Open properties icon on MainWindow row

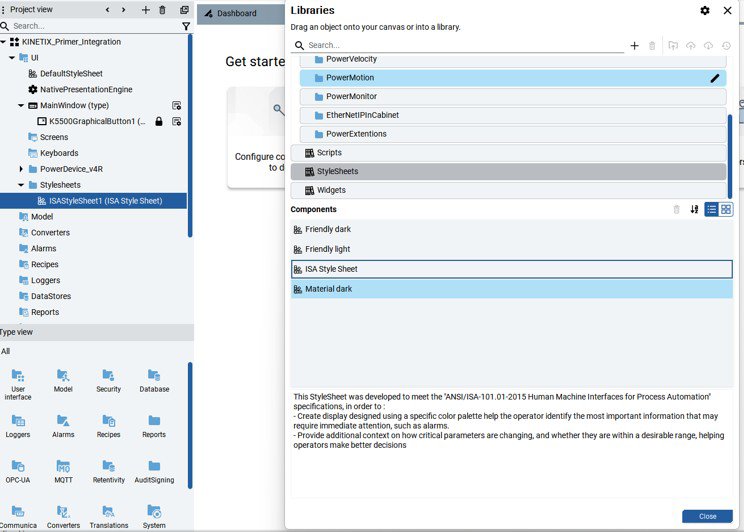(x=177, y=105)
